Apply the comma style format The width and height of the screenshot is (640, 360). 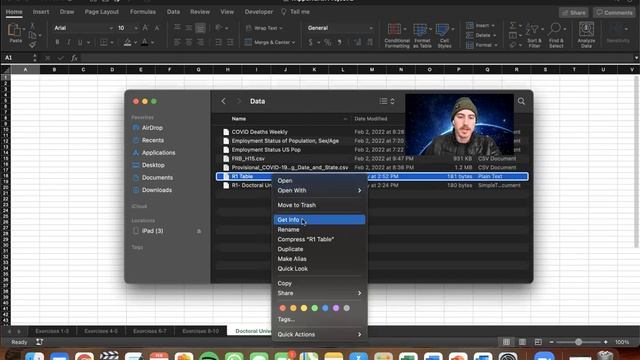[x=340, y=42]
